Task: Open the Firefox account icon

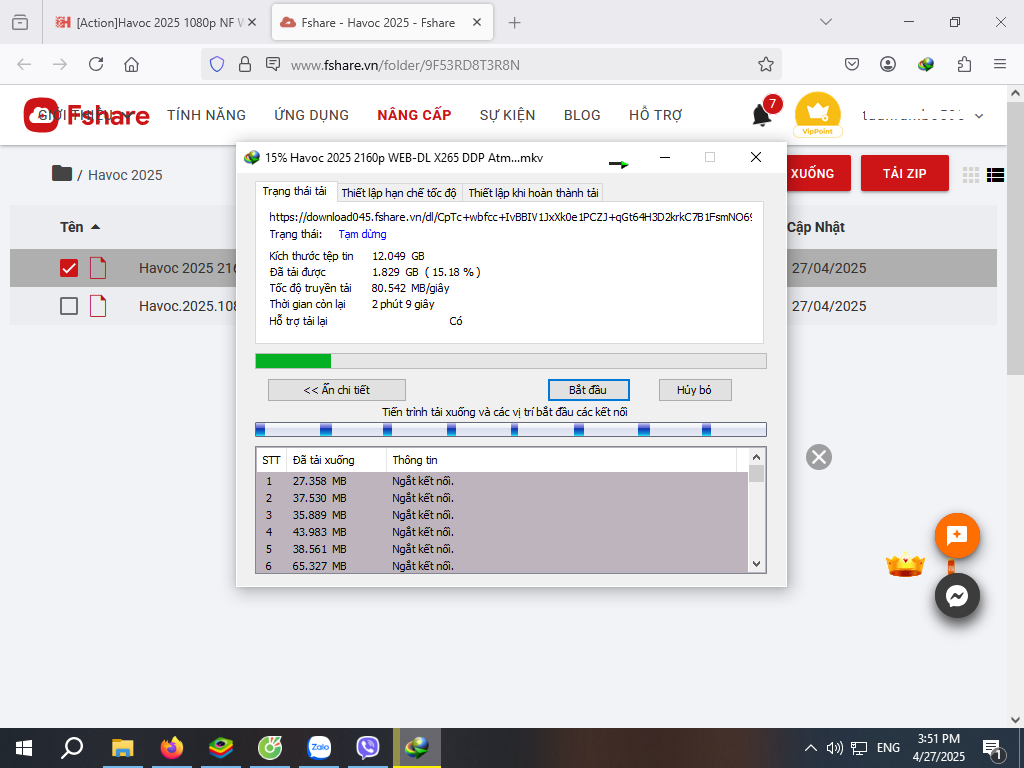Action: tap(888, 64)
